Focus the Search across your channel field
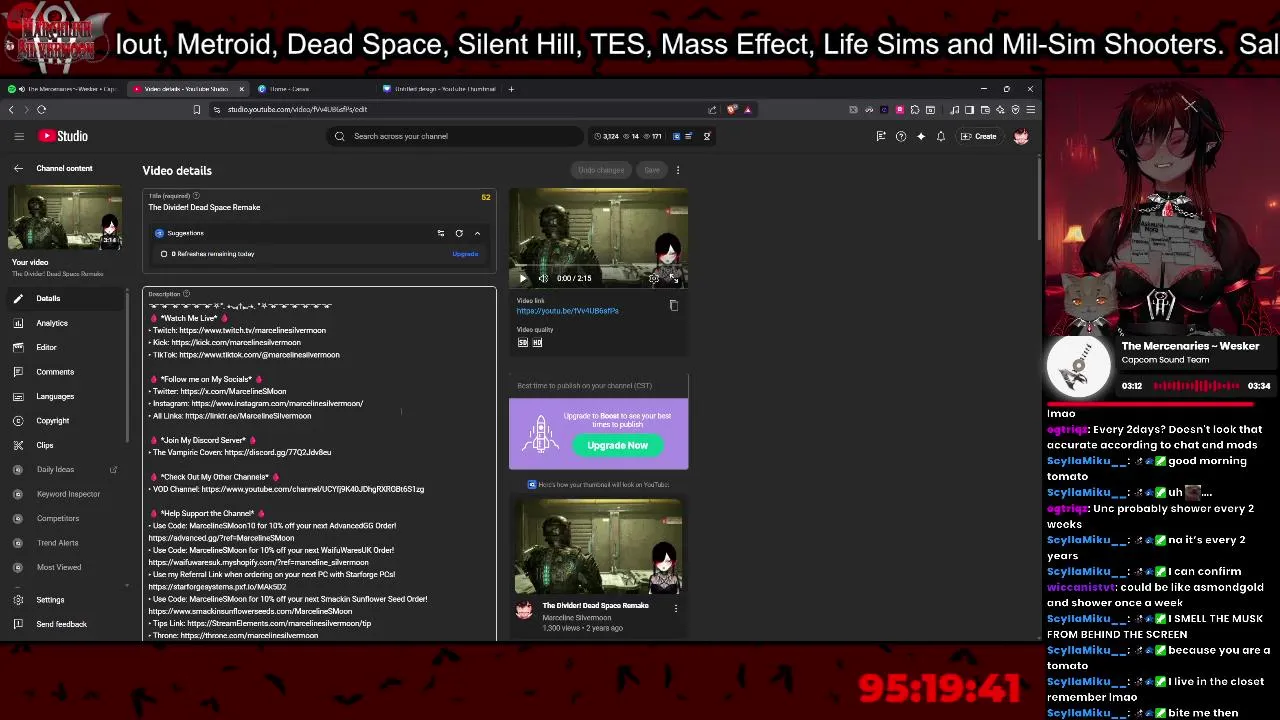Viewport: 1280px width, 720px height. tap(455, 136)
